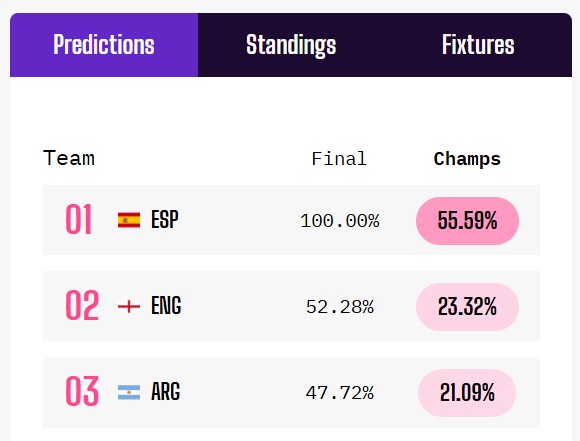
Task: Select the ESP team name
Action: pyautogui.click(x=165, y=219)
